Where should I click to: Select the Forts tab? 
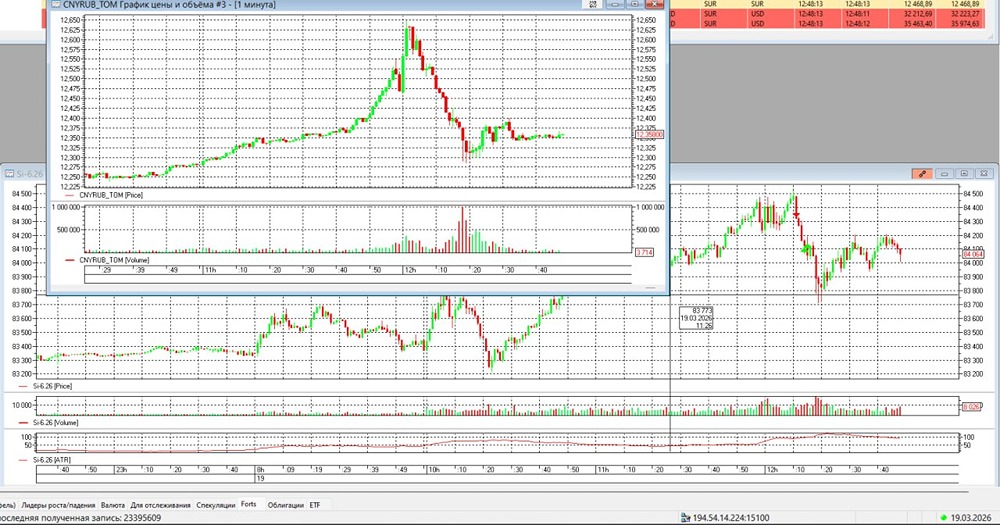(249, 505)
